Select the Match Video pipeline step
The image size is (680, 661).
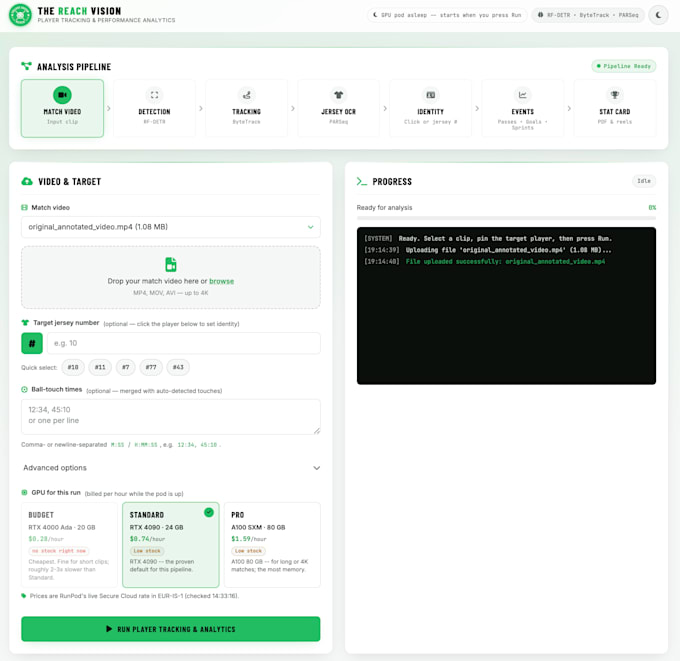tap(62, 108)
